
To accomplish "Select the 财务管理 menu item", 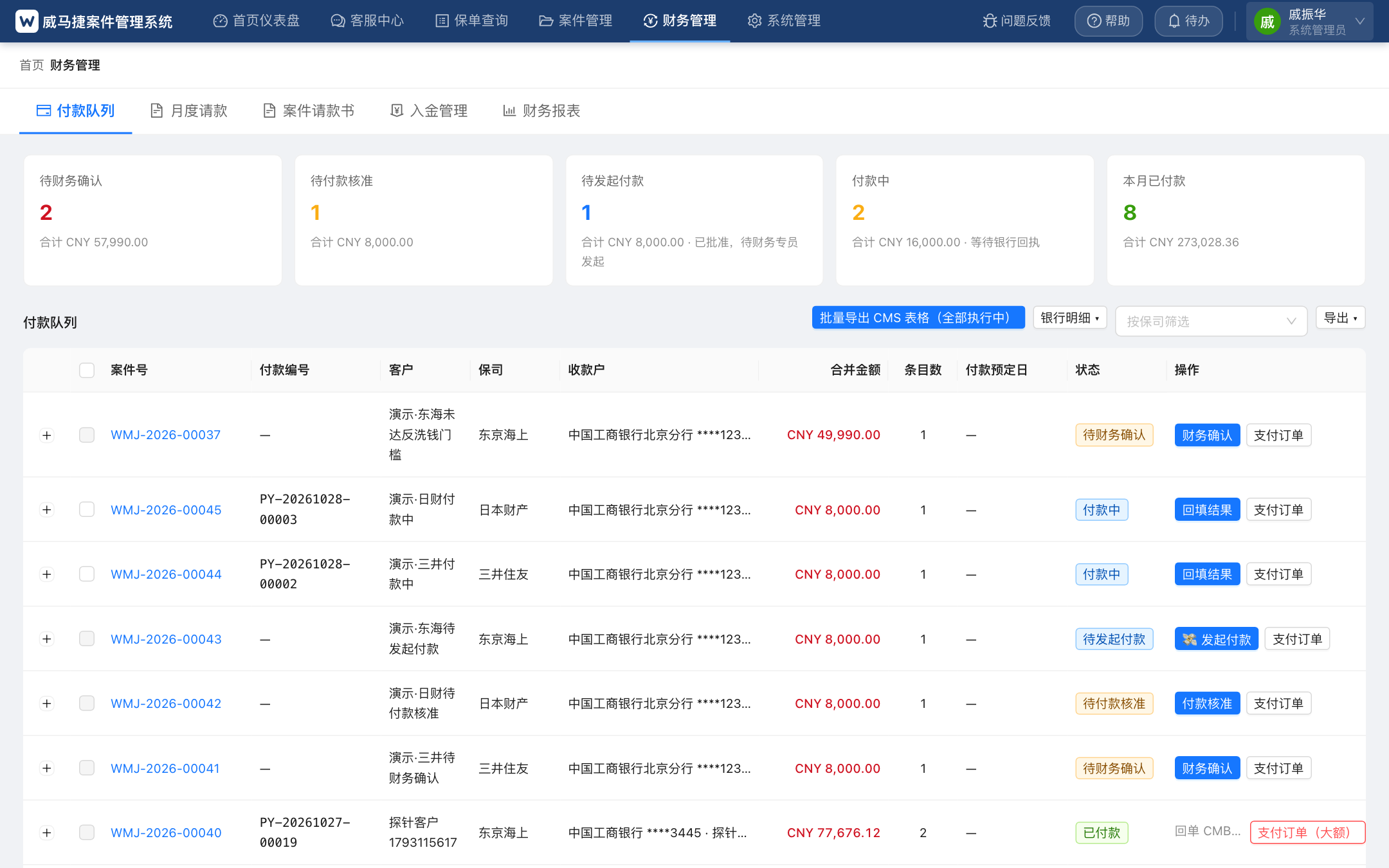I will coord(680,21).
